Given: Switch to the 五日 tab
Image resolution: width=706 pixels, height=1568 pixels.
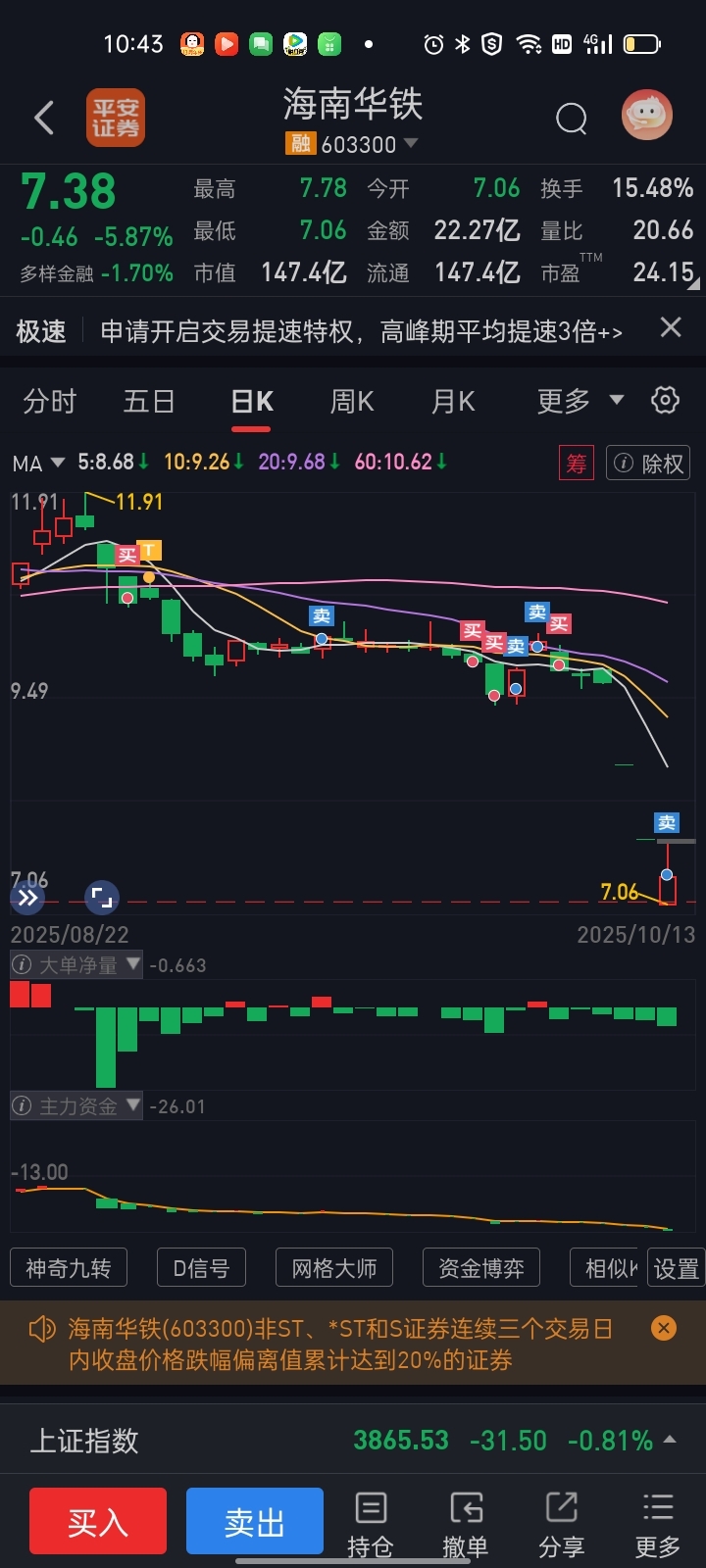Looking at the screenshot, I should click(149, 402).
